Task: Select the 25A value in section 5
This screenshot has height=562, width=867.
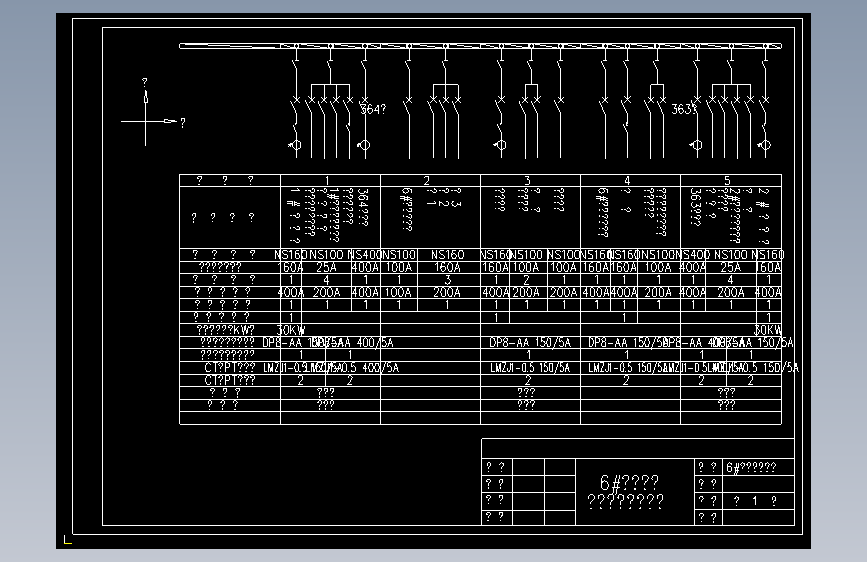Action: (x=730, y=267)
